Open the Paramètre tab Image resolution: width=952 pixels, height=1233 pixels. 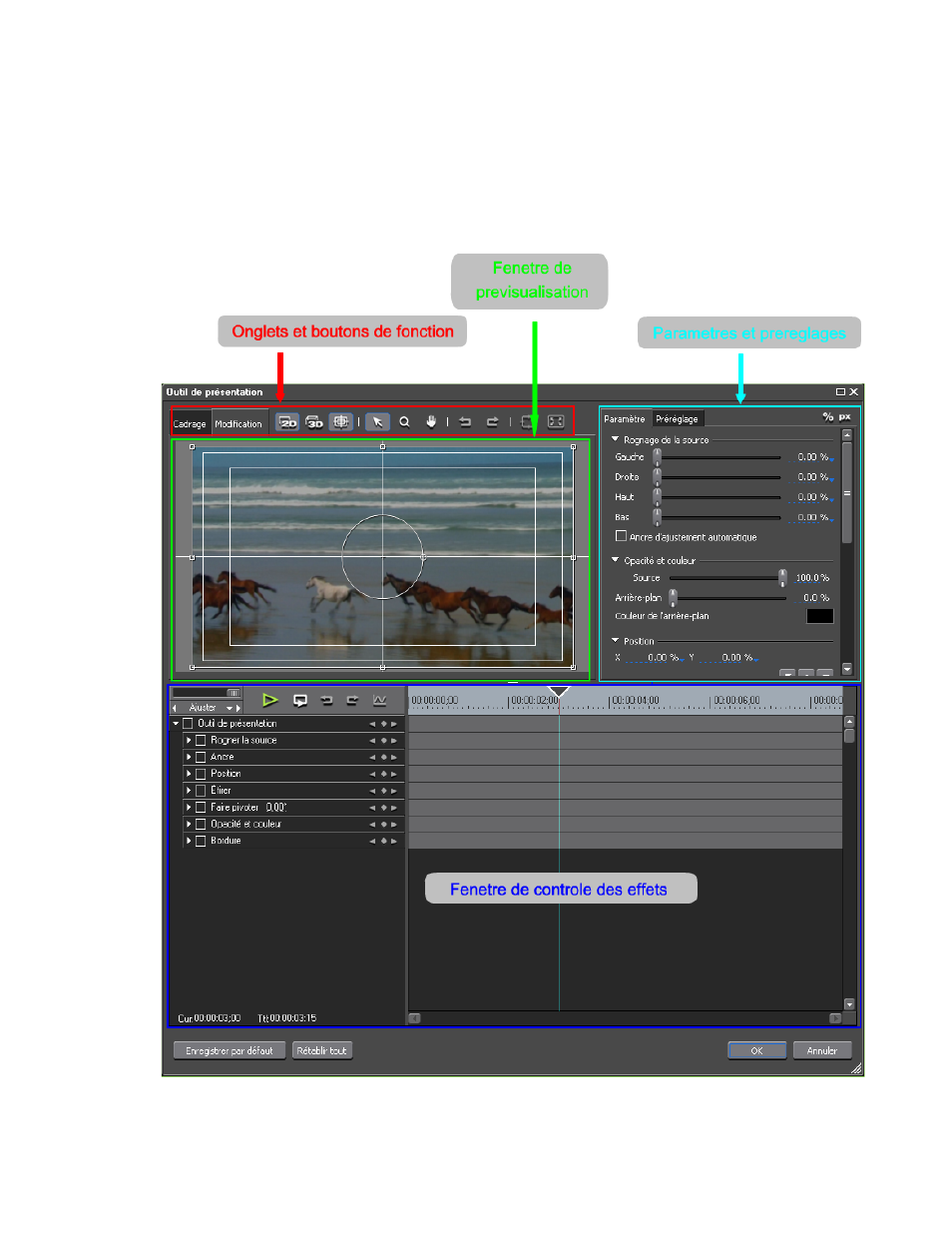pos(625,419)
